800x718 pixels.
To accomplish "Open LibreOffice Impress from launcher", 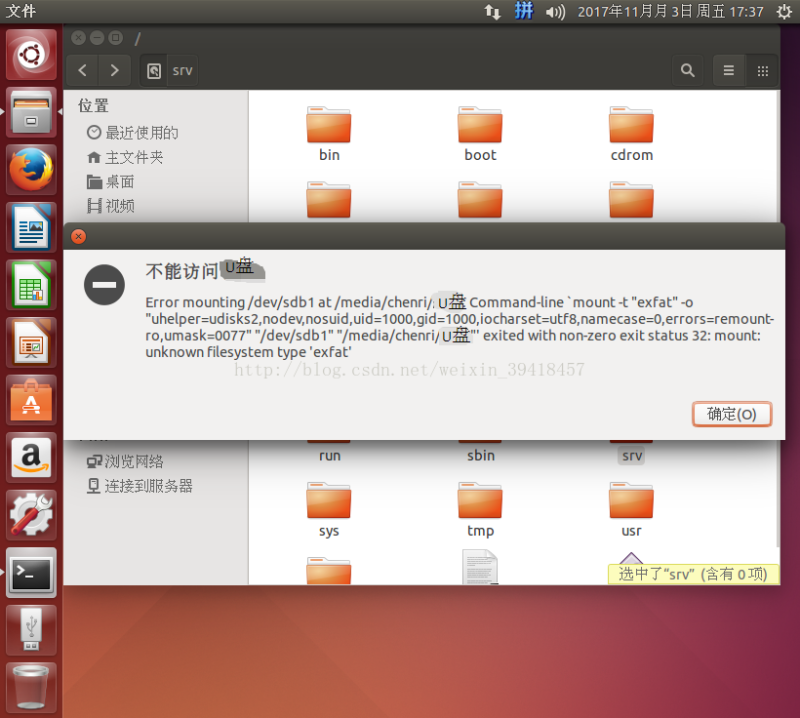I will tap(31, 343).
